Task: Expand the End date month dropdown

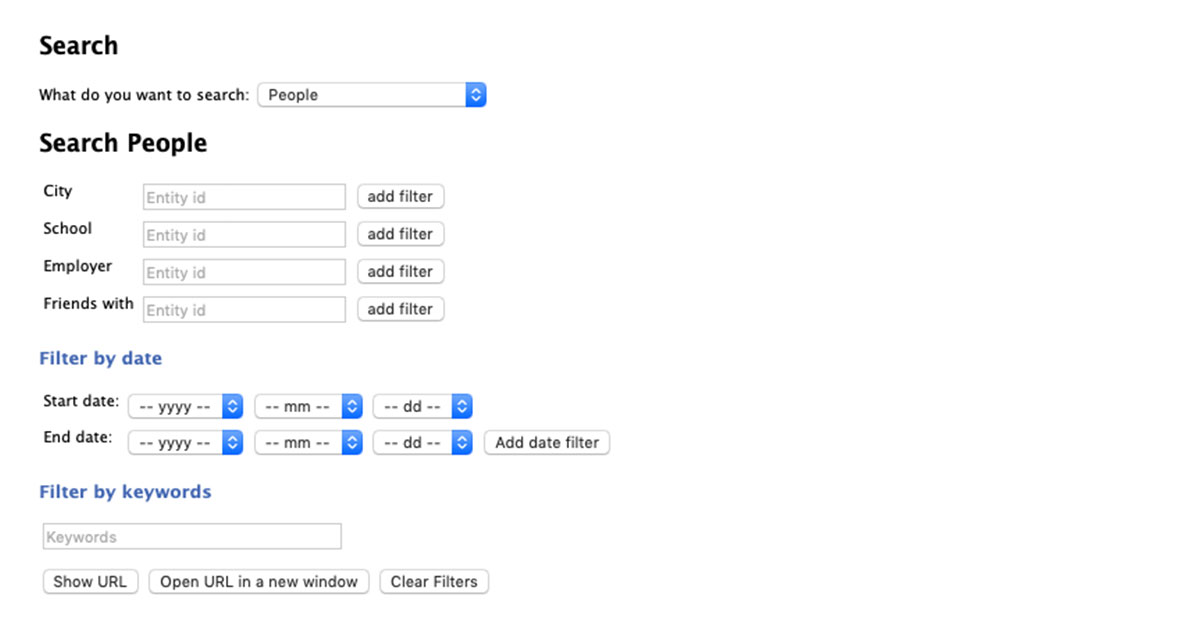Action: (308, 442)
